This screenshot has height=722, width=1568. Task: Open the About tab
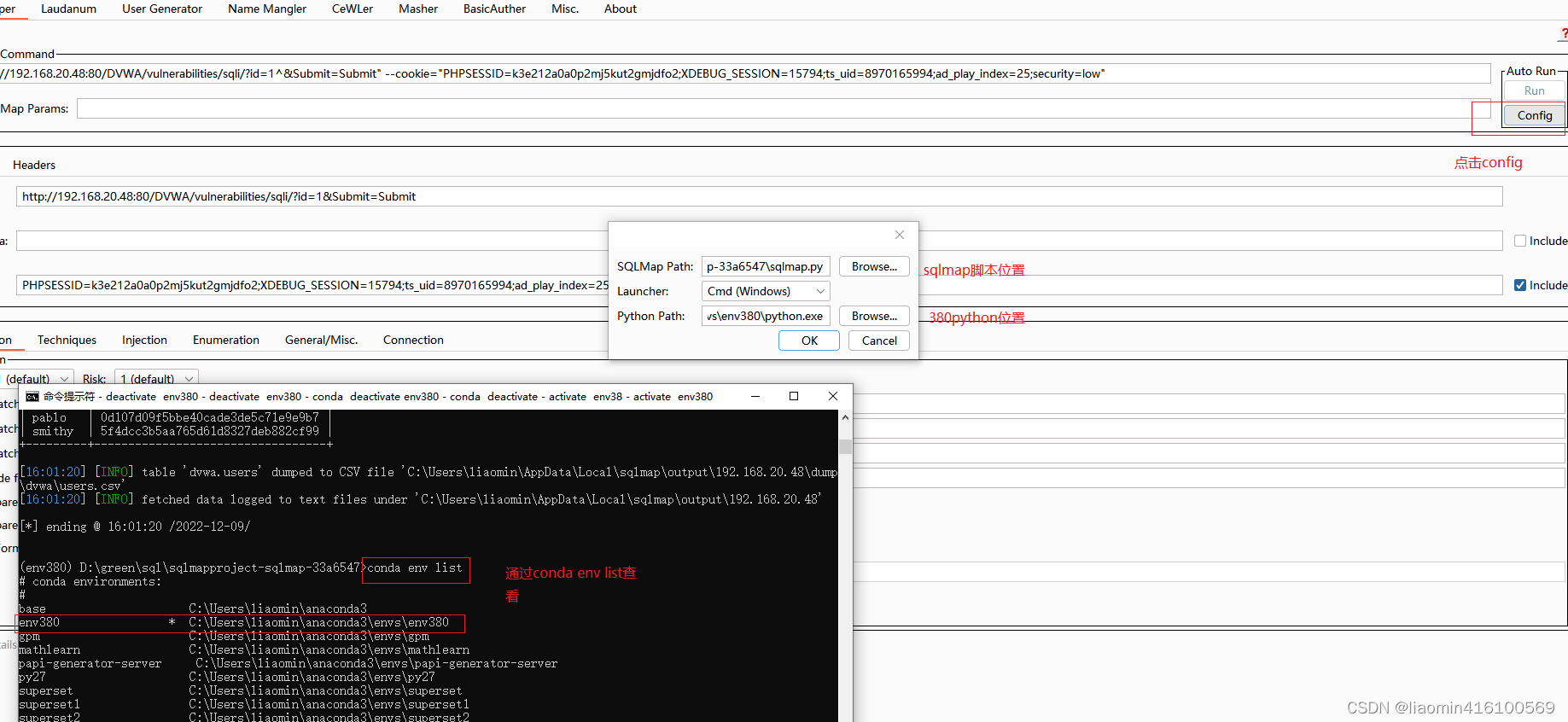[621, 9]
